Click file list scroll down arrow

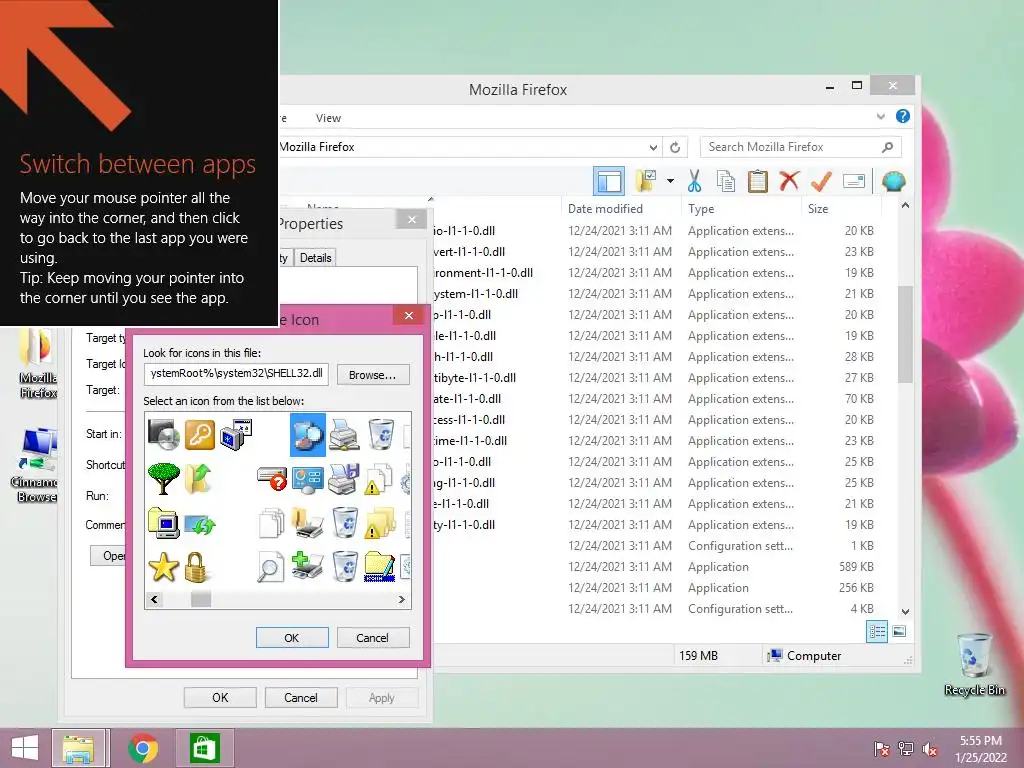905,612
